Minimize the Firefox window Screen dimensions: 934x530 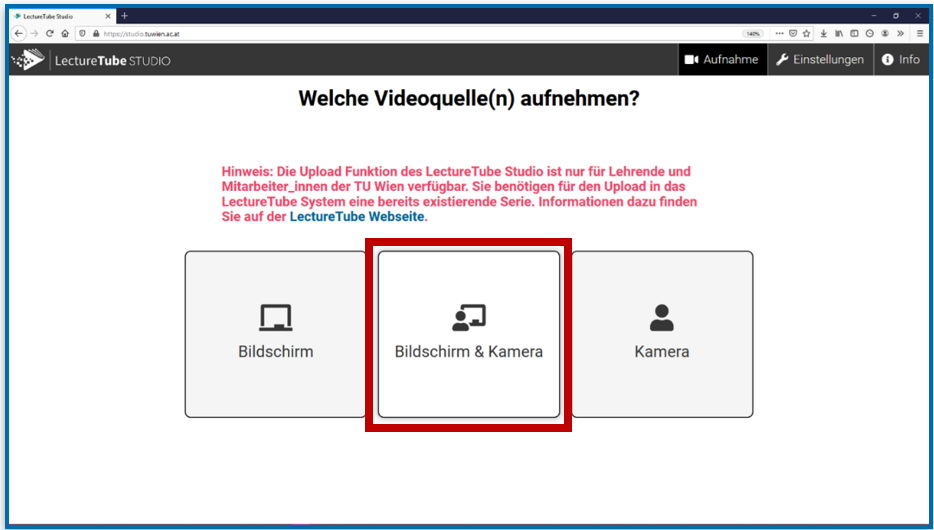874,16
